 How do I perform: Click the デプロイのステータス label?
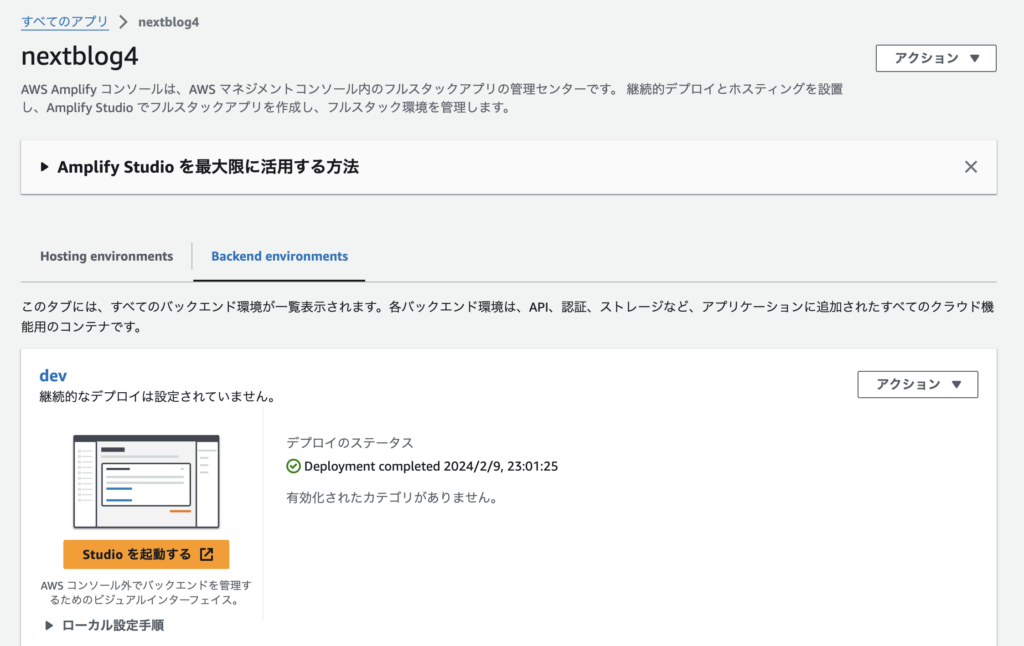(350, 443)
